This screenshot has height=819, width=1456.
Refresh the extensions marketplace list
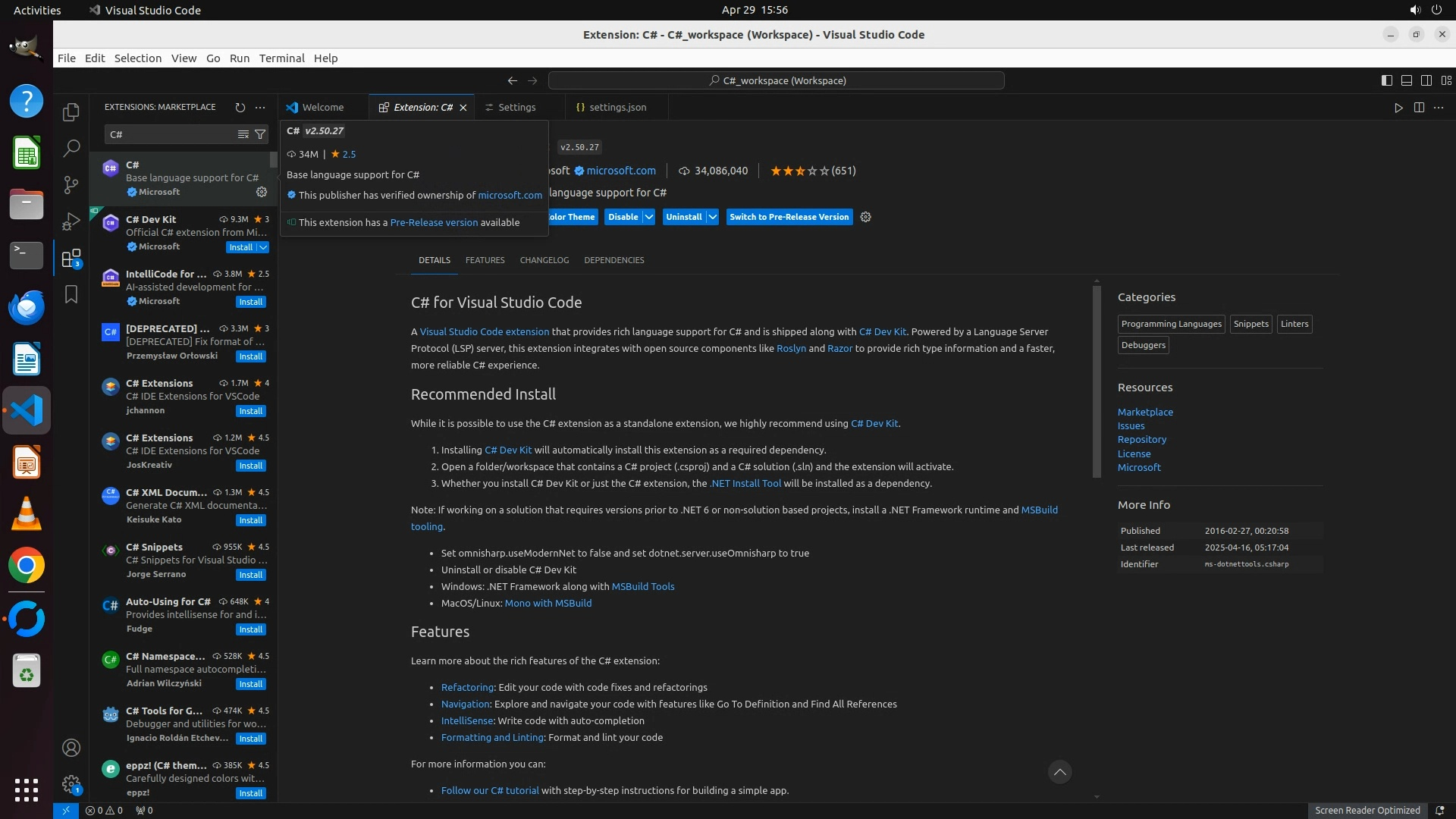pos(240,108)
